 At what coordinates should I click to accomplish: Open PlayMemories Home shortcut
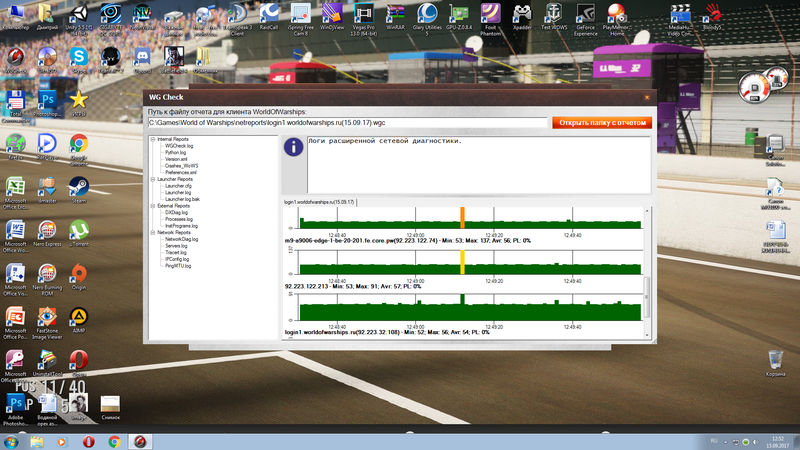(x=617, y=19)
